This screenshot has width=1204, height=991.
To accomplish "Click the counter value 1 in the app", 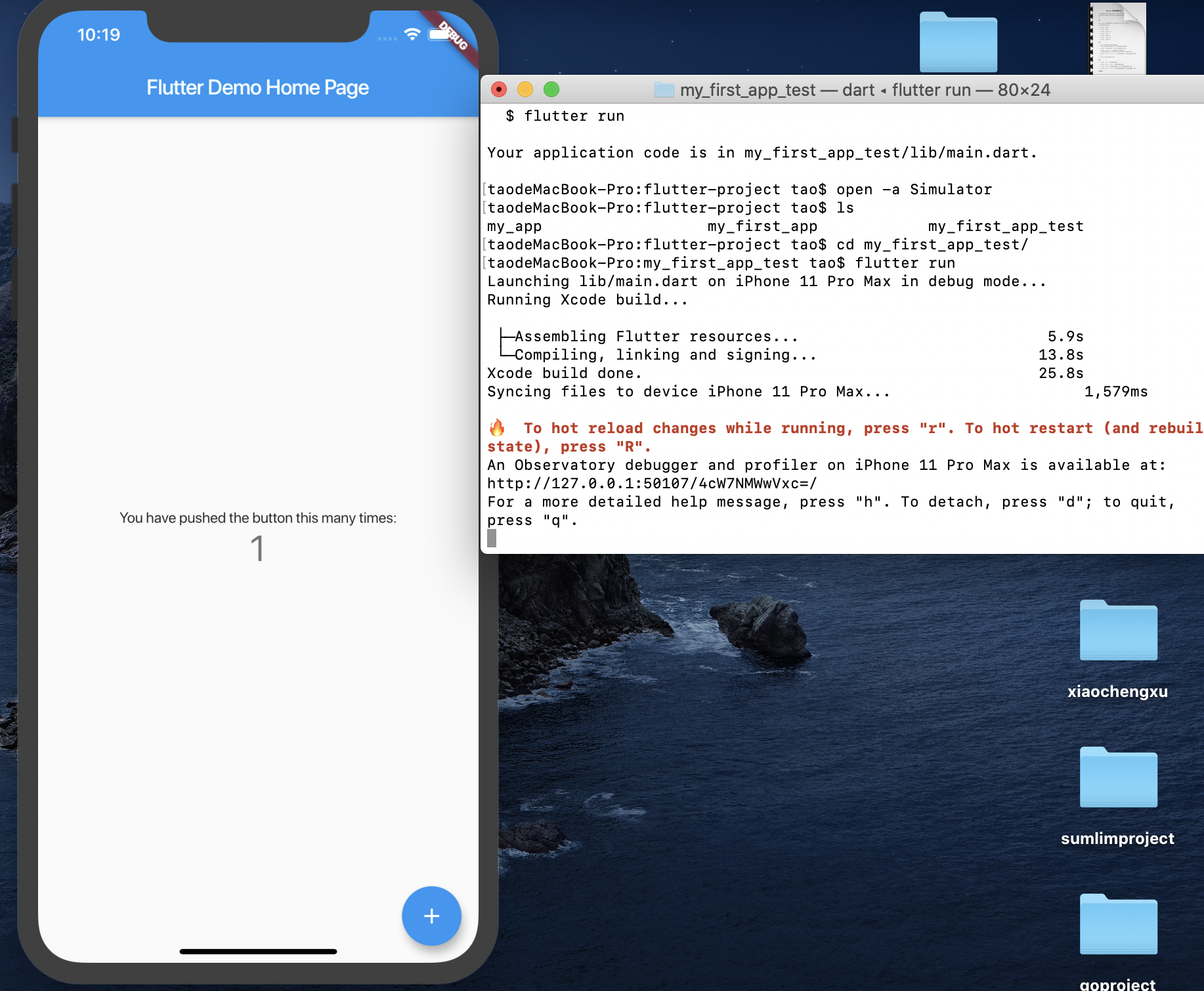I will pos(257,548).
